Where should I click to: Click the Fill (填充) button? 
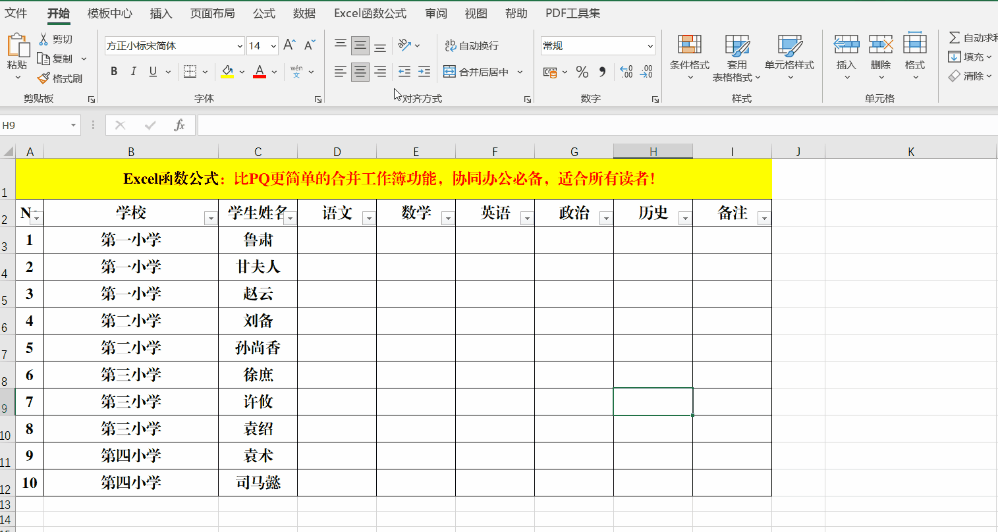pos(970,57)
